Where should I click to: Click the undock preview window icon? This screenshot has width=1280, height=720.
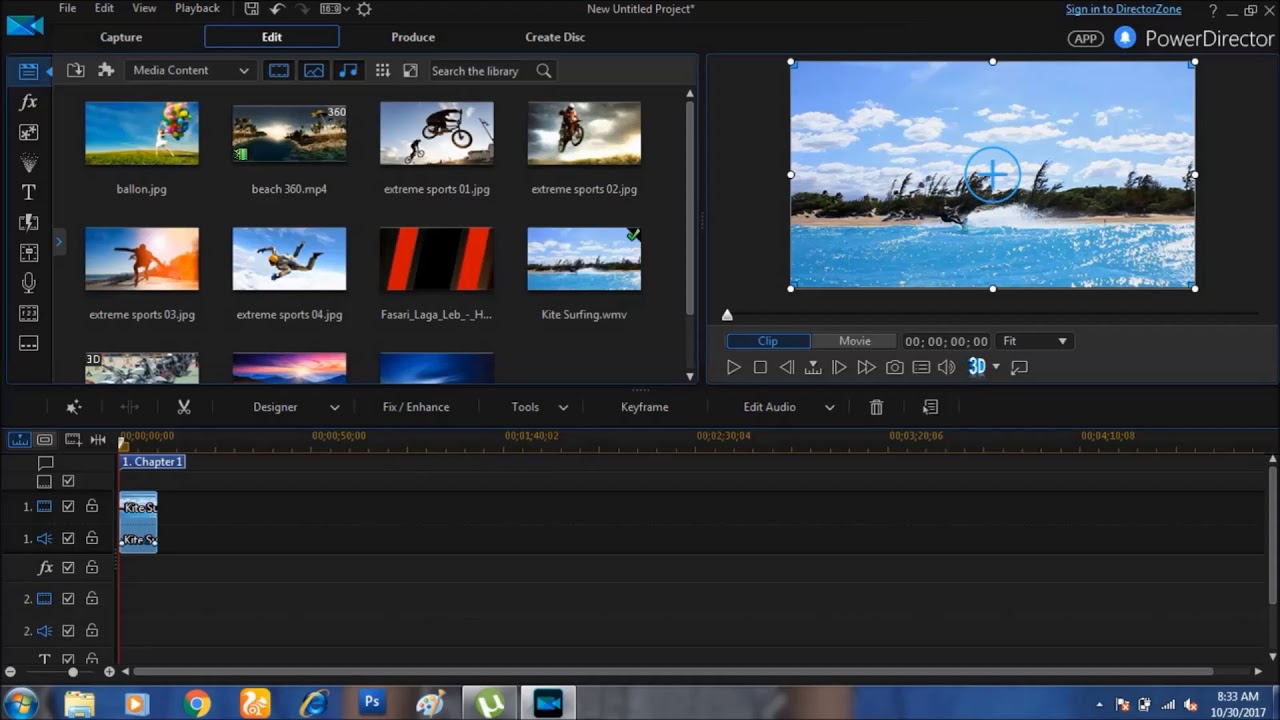coord(1019,368)
